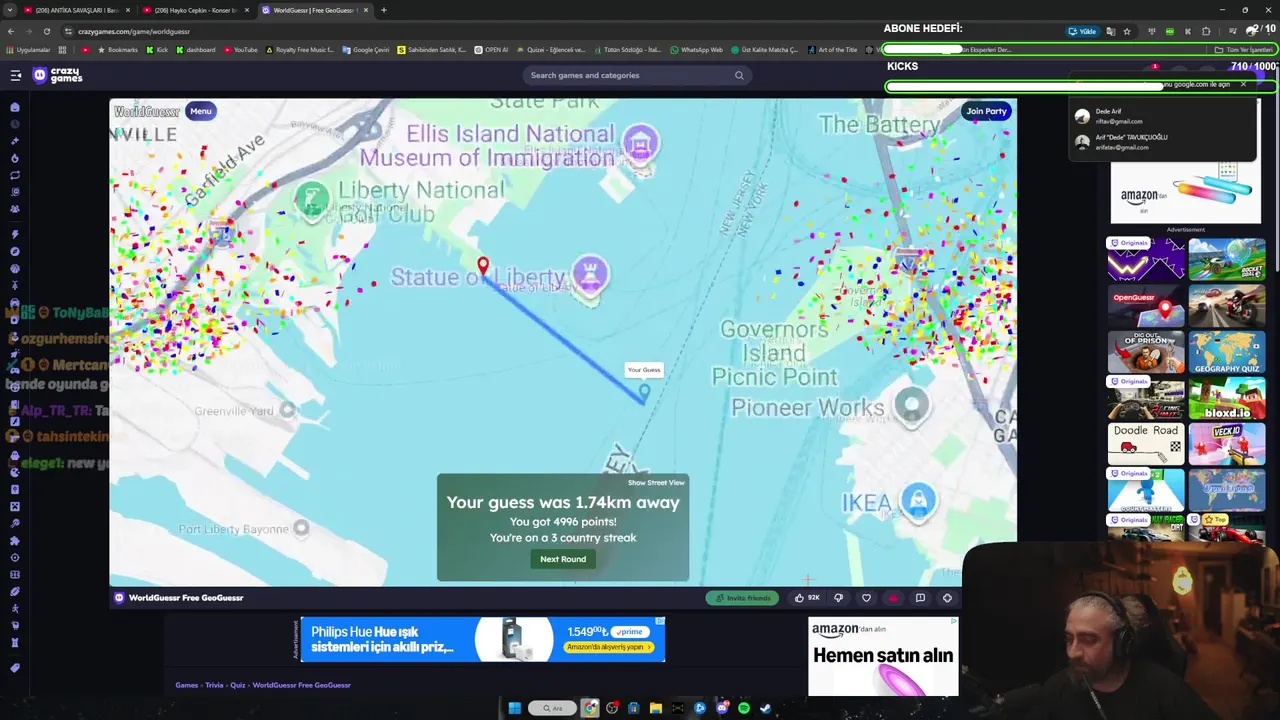Viewport: 1280px width, 720px height.
Task: Close the Google sign-in prompt
Action: tap(1243, 84)
